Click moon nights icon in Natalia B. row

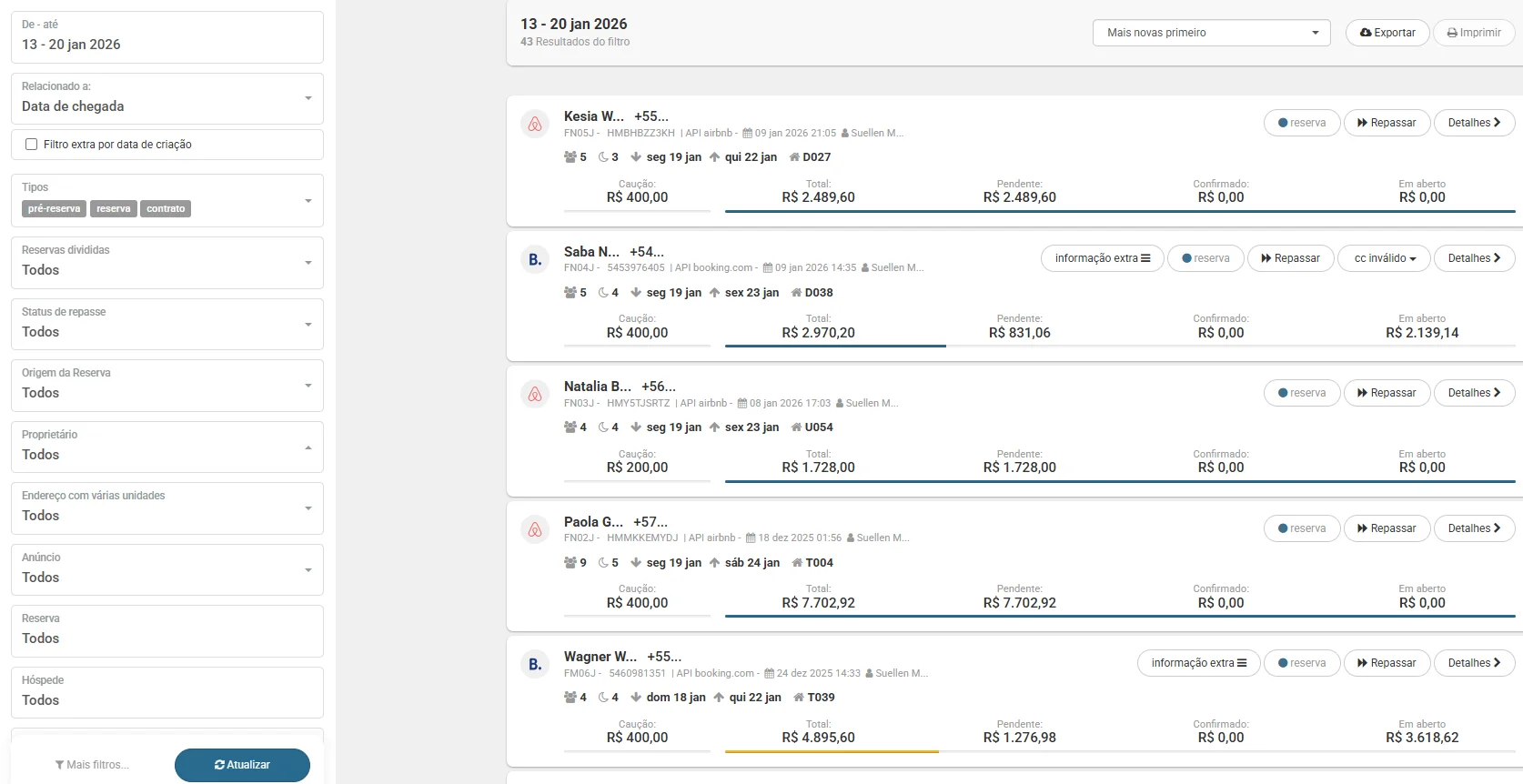[x=603, y=427]
